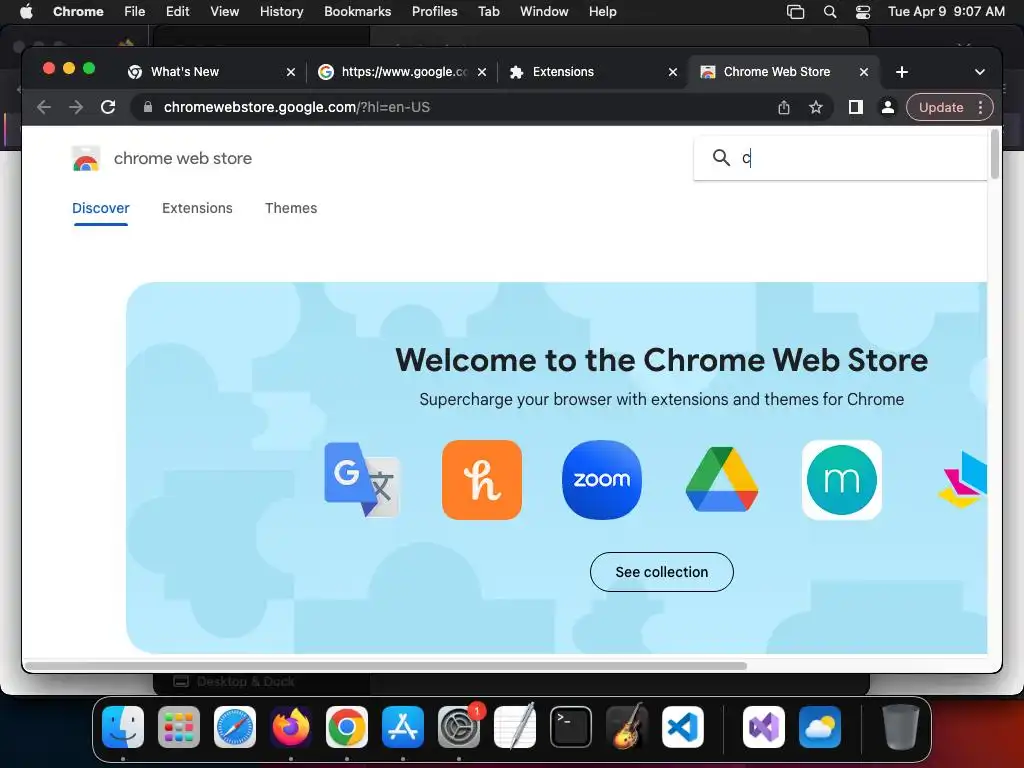Open the Window menu
The width and height of the screenshot is (1024, 768).
[544, 12]
